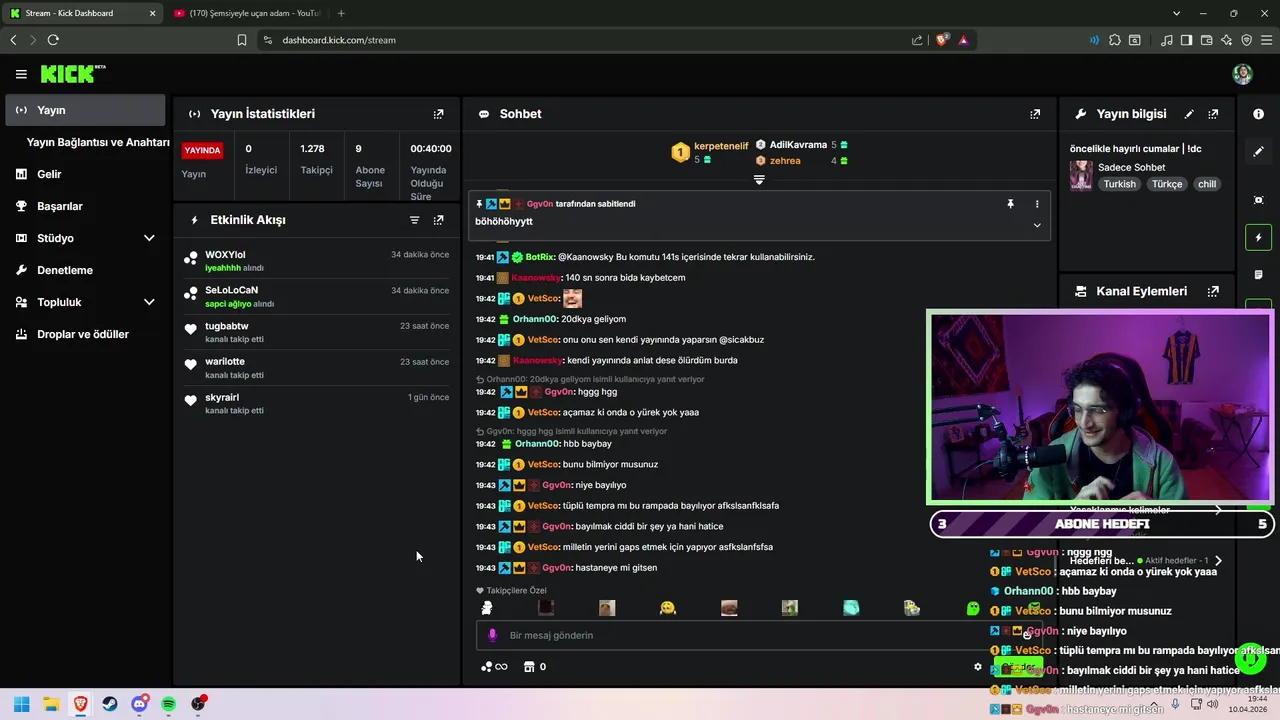Go to Gelir page
Screen dimensions: 1280x720
(49, 174)
